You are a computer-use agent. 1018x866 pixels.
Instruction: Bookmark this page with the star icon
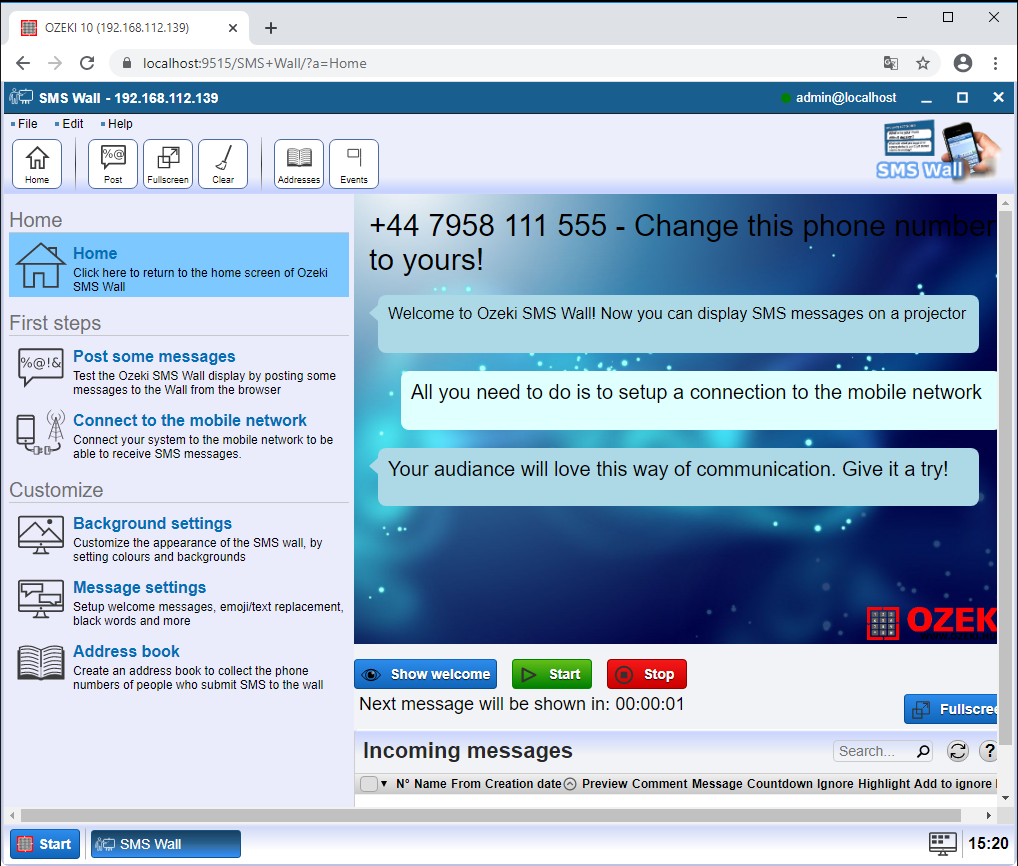pyautogui.click(x=923, y=63)
